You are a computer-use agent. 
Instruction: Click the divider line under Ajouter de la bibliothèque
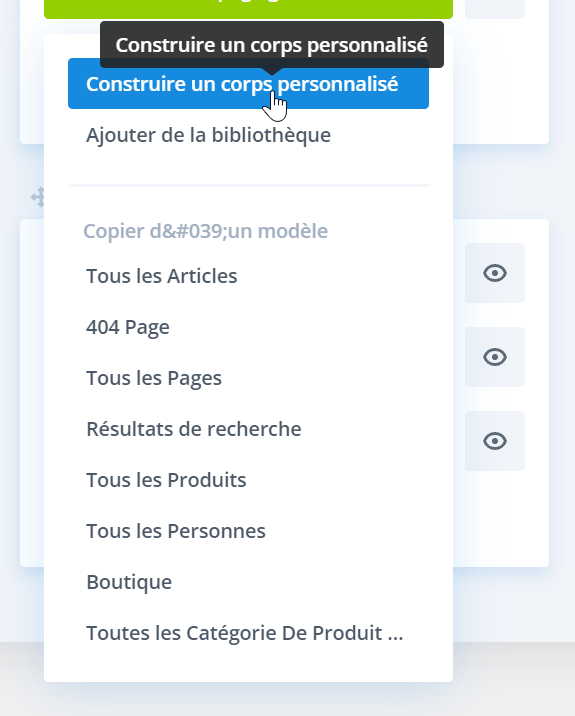[x=248, y=185]
